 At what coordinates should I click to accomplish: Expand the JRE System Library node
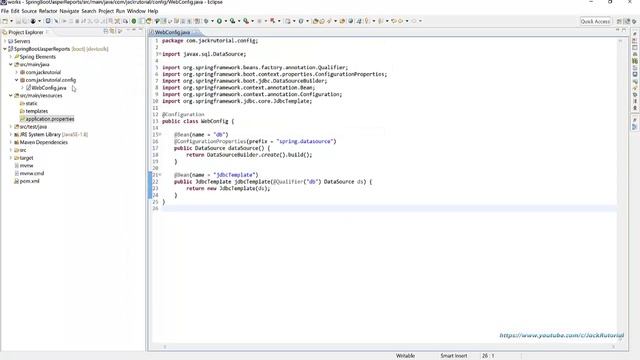coord(11,134)
